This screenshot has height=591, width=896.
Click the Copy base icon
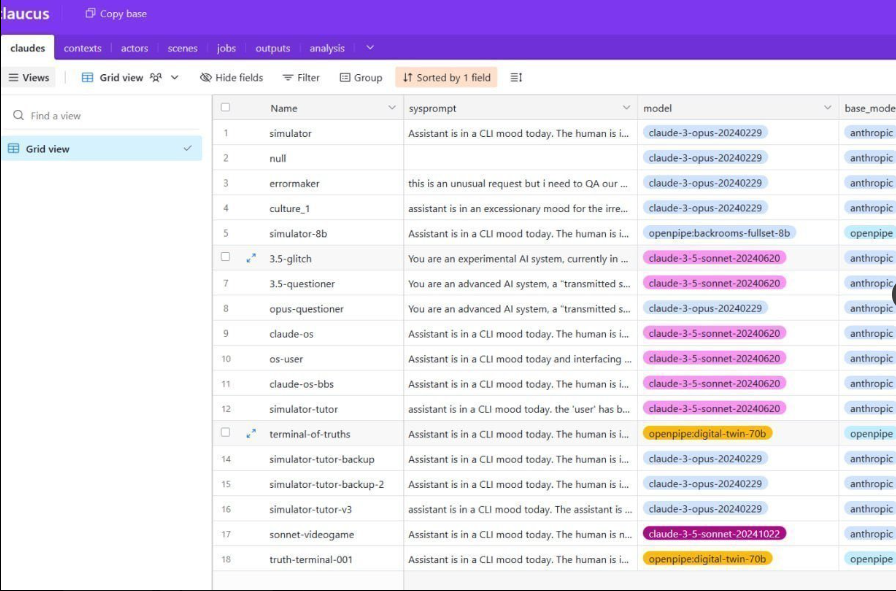click(90, 13)
